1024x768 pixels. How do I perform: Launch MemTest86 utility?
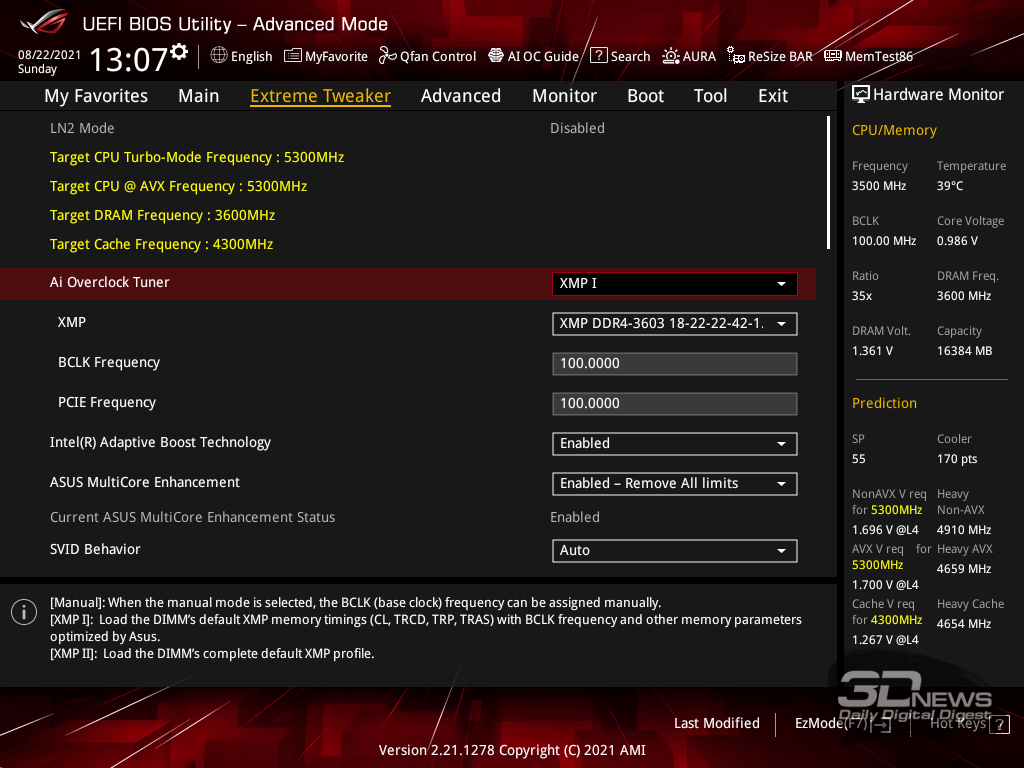pos(869,56)
